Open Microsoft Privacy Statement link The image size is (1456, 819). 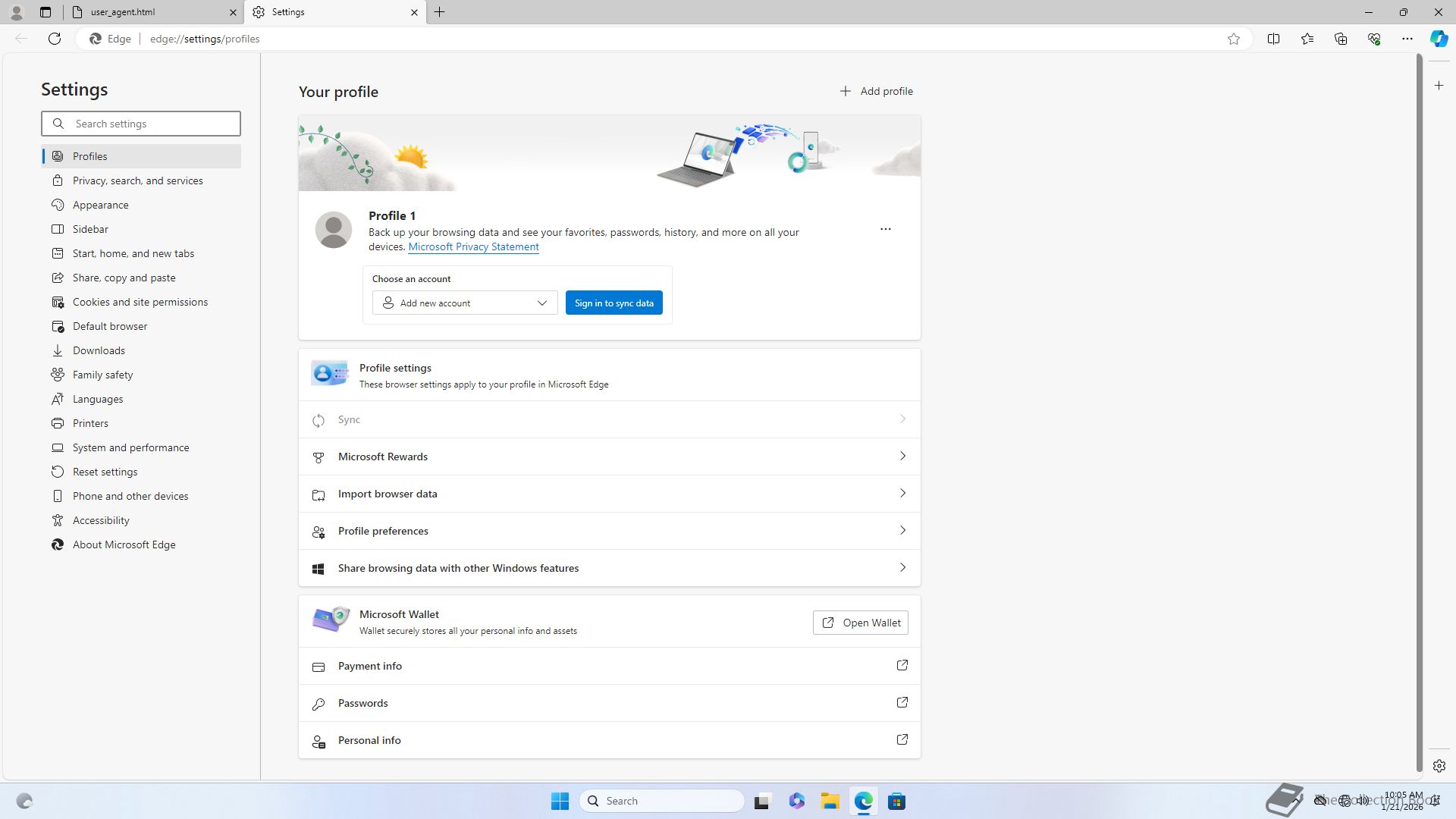(473, 247)
